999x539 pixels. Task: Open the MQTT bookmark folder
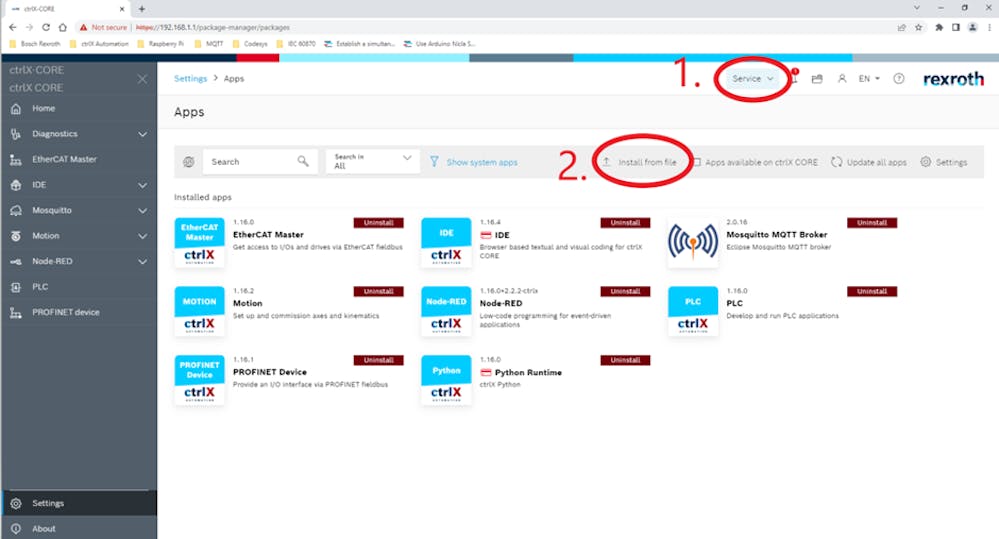click(209, 44)
